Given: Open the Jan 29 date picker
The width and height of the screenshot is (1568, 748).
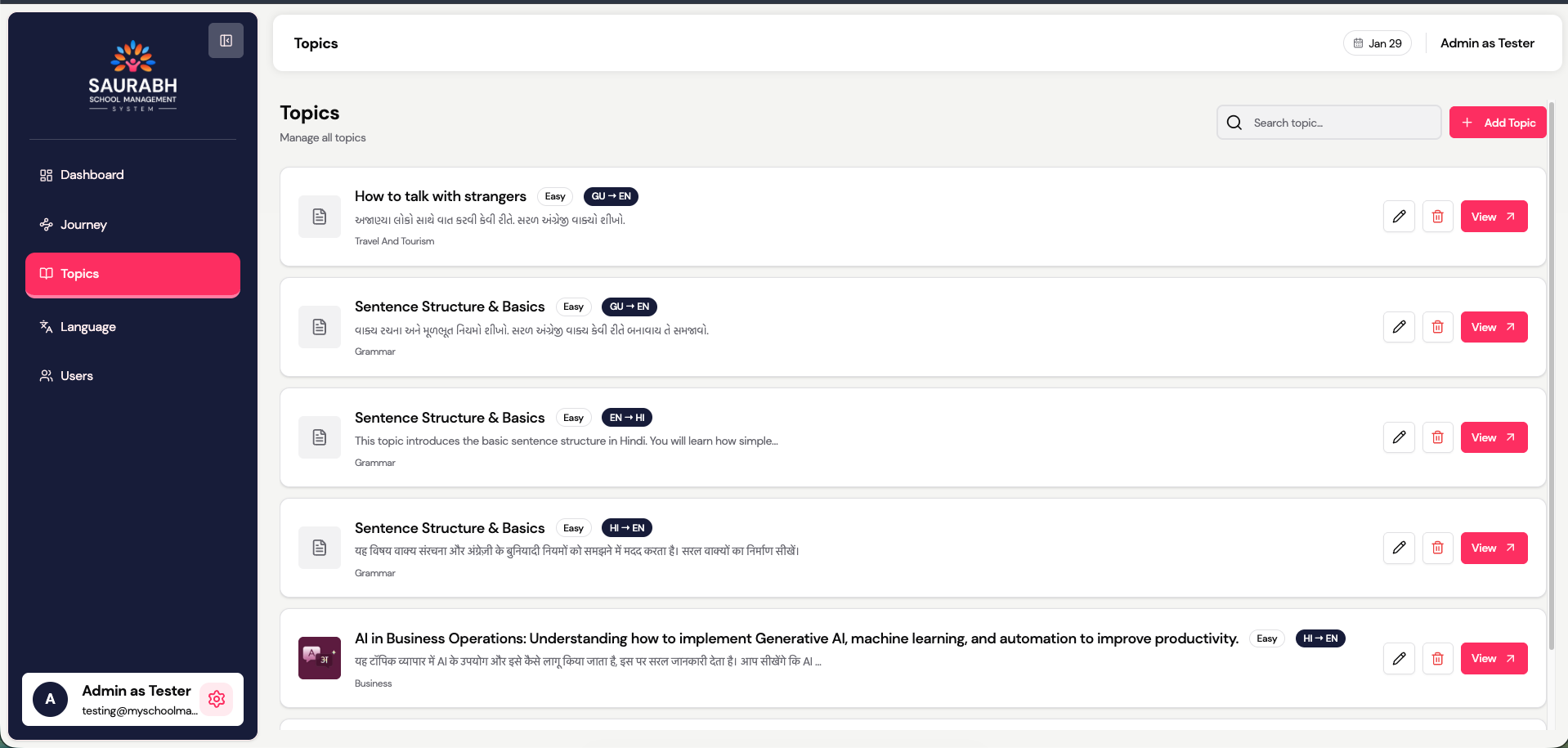Looking at the screenshot, I should coord(1378,43).
